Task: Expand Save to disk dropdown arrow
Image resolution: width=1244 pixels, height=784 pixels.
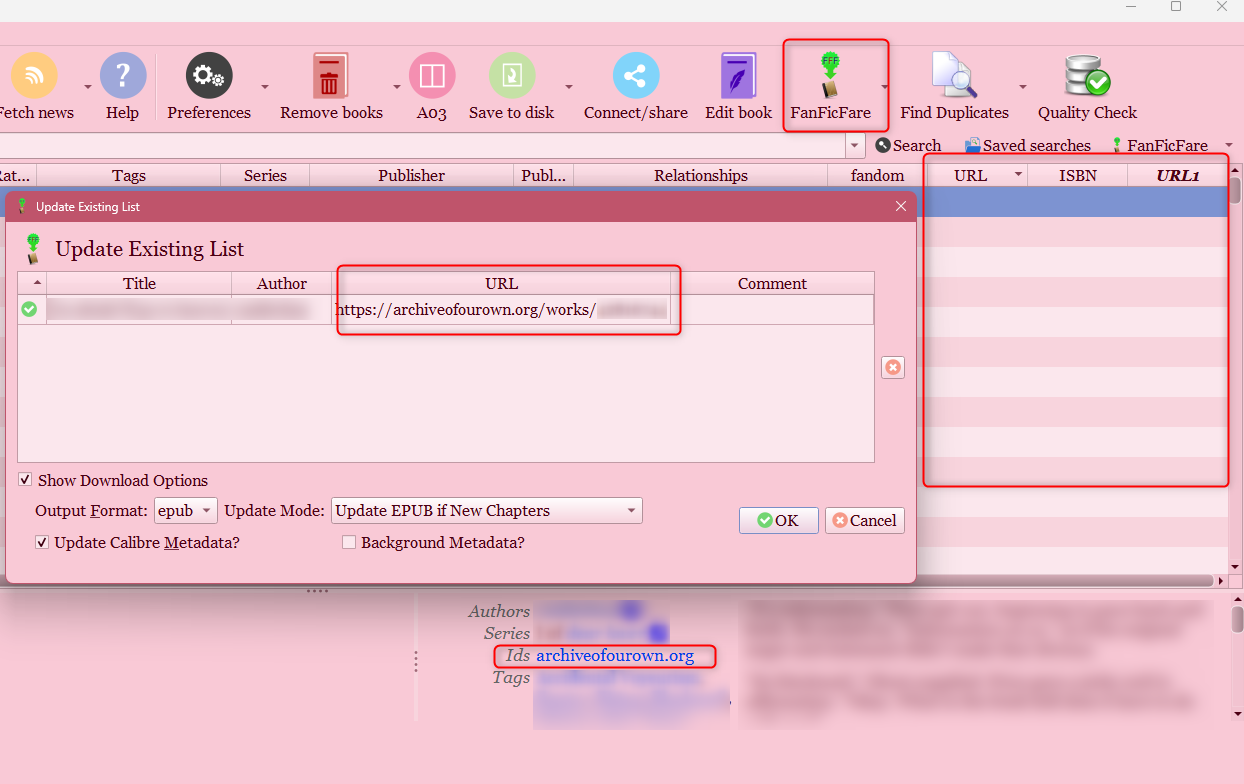Action: click(x=569, y=87)
